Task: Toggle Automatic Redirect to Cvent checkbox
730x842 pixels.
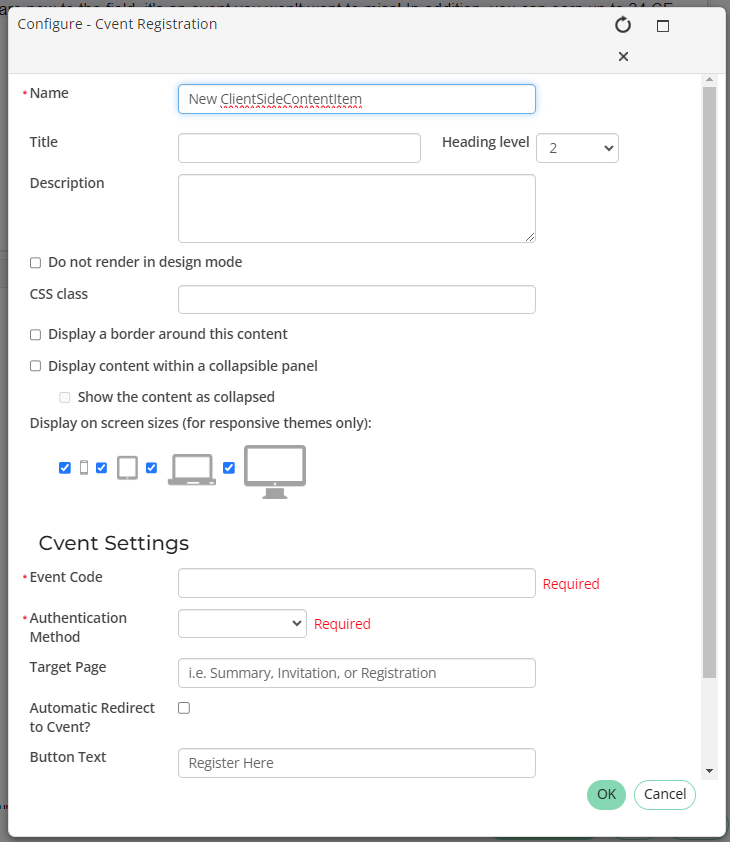Action: click(184, 708)
